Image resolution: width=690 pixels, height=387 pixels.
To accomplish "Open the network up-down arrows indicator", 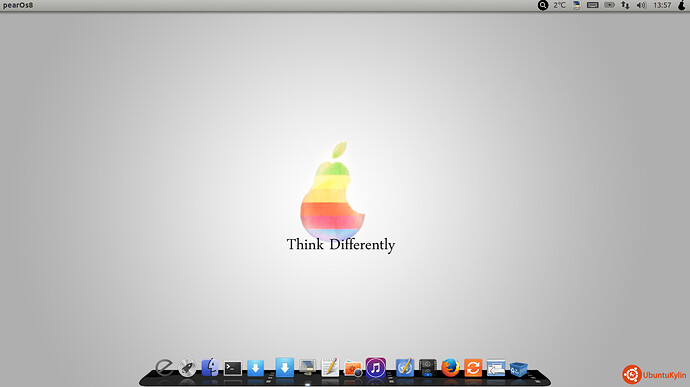I will click(x=625, y=5).
